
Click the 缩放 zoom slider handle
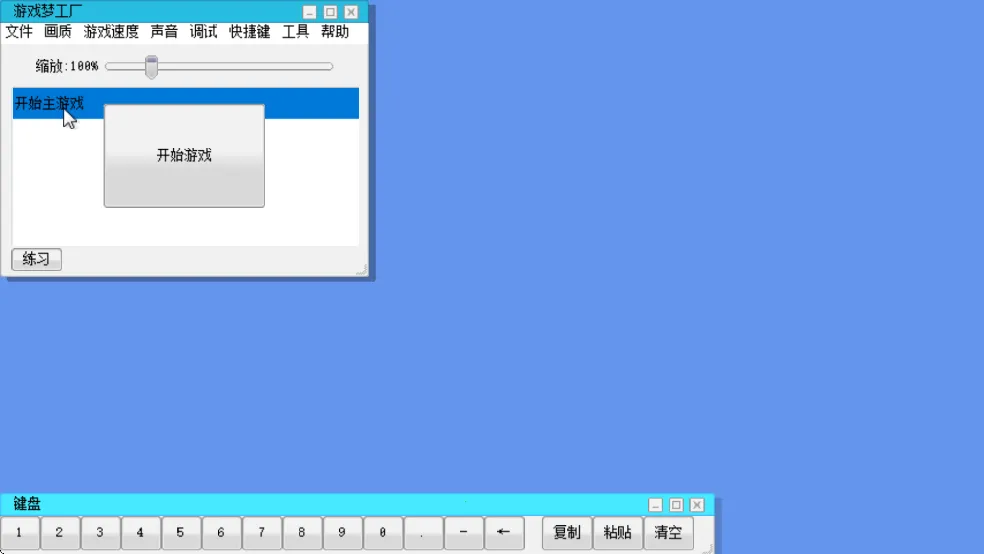point(151,67)
